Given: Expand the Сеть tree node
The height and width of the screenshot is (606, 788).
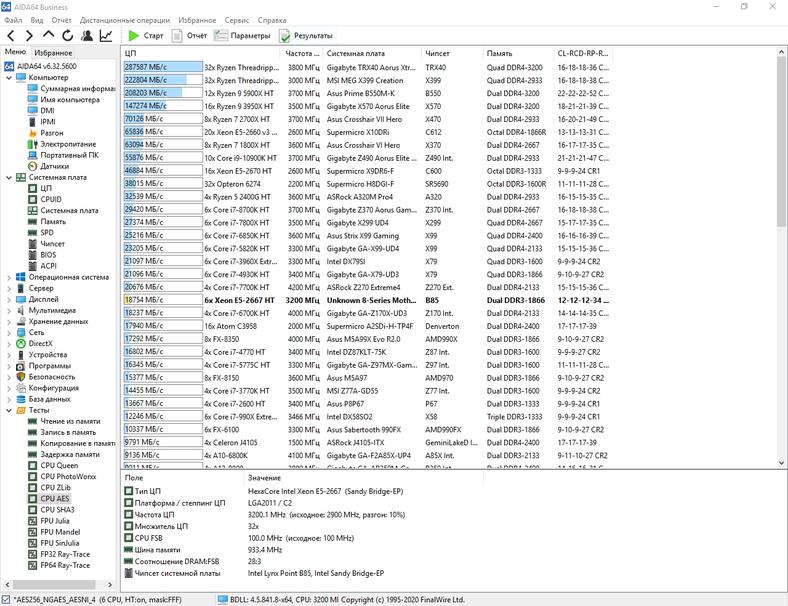Looking at the screenshot, I should (9, 333).
